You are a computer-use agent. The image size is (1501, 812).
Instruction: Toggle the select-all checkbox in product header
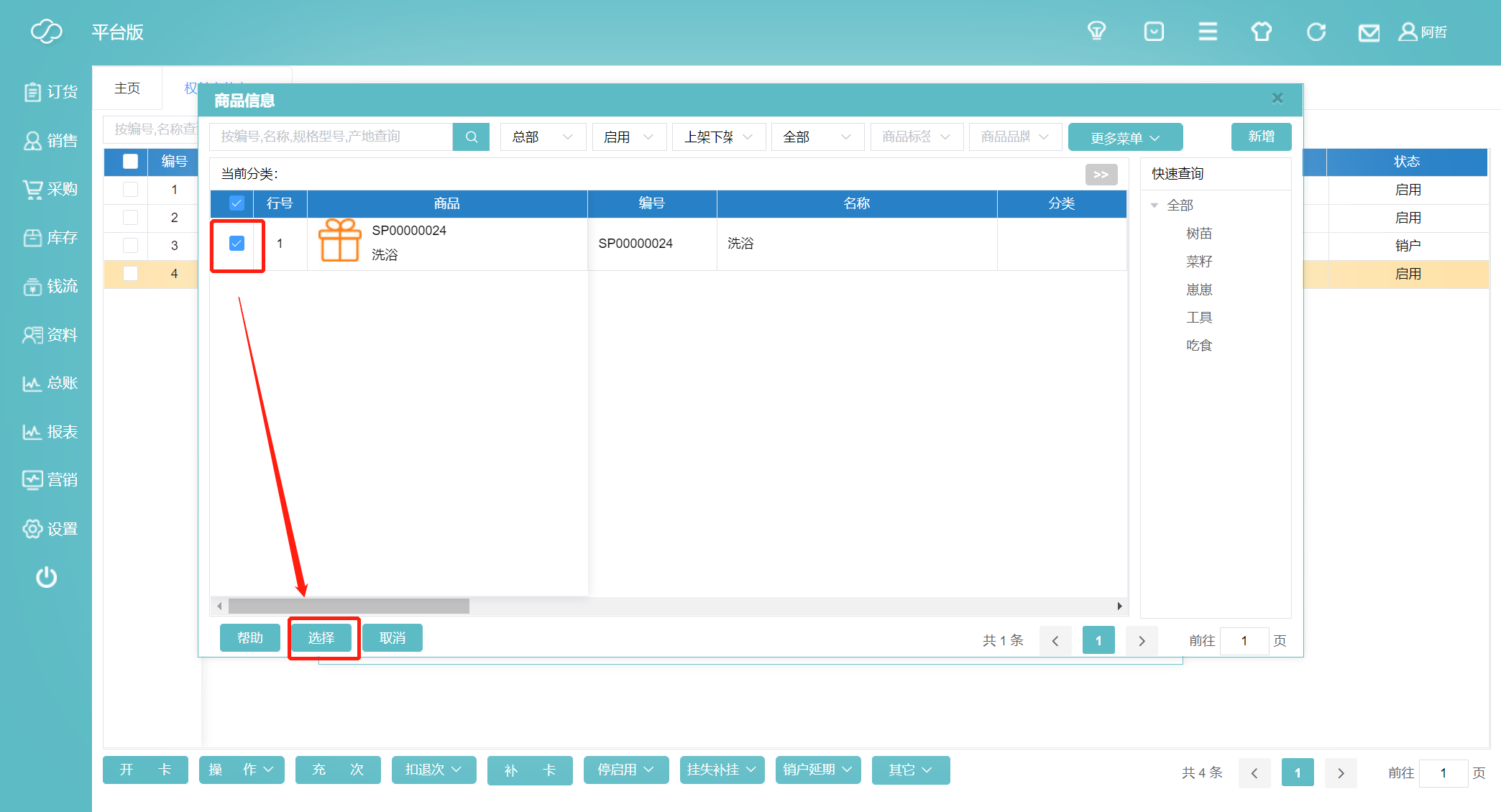pos(237,203)
